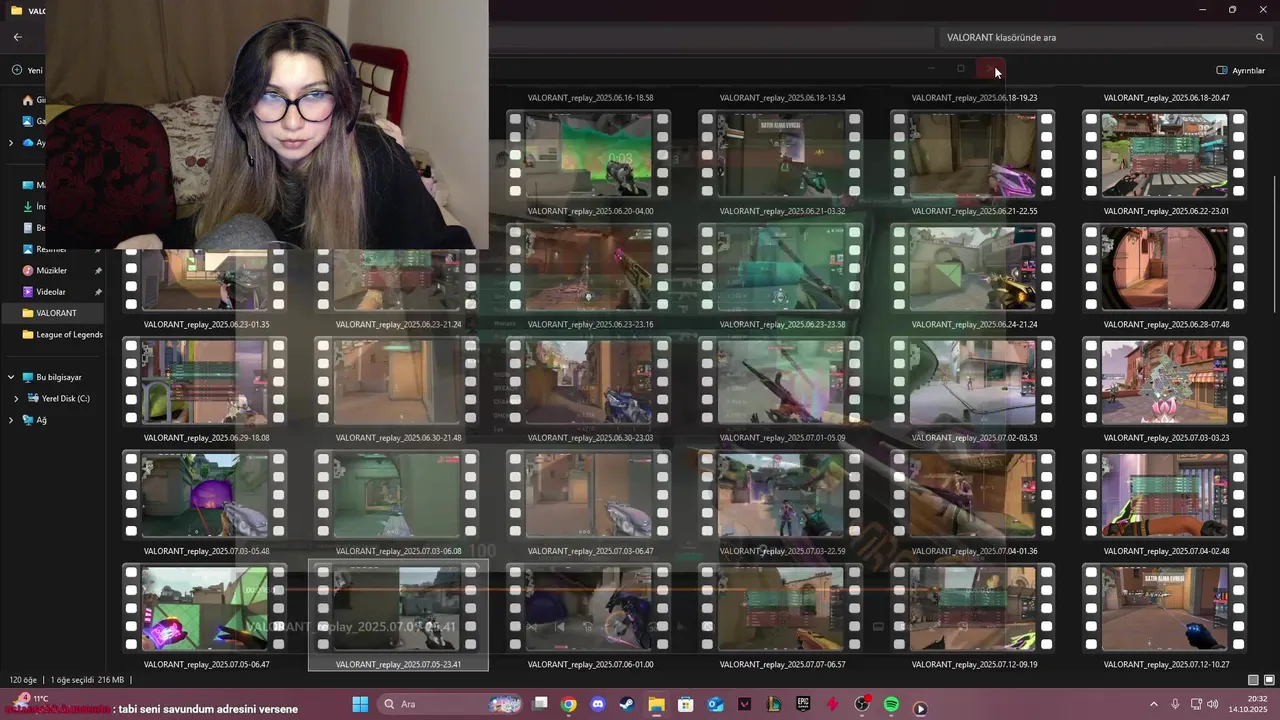
Task: Open Google Chrome from the taskbar
Action: pos(569,704)
